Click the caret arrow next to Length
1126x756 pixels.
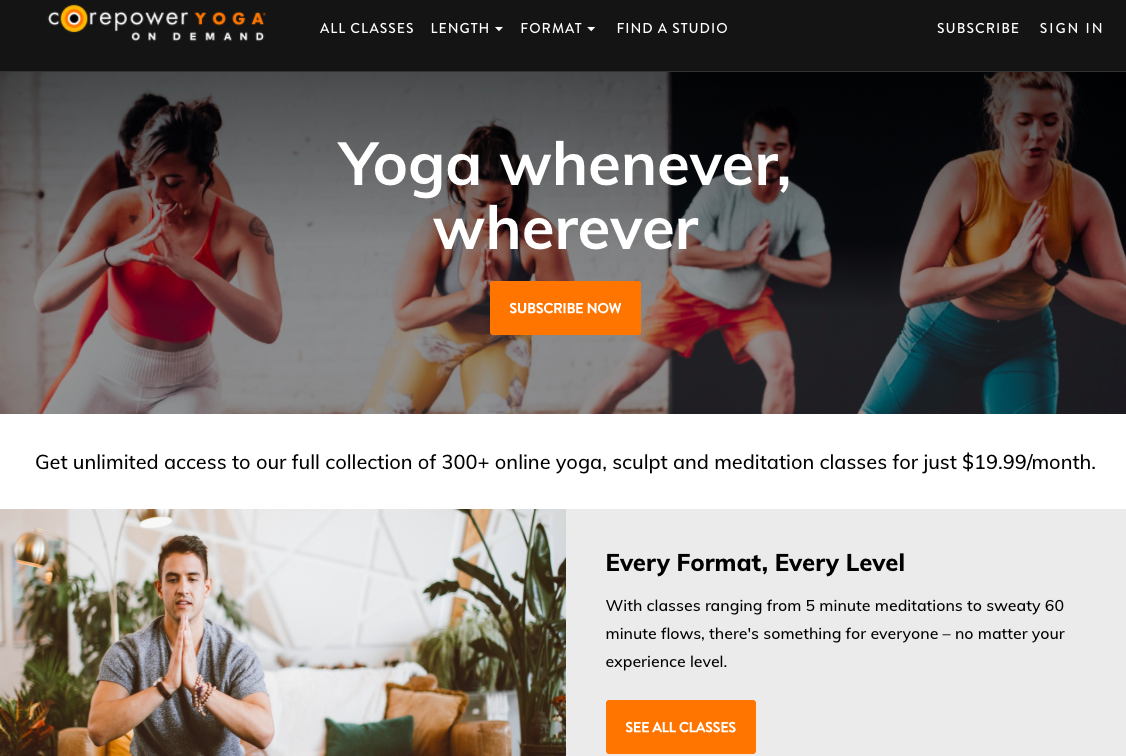(499, 29)
